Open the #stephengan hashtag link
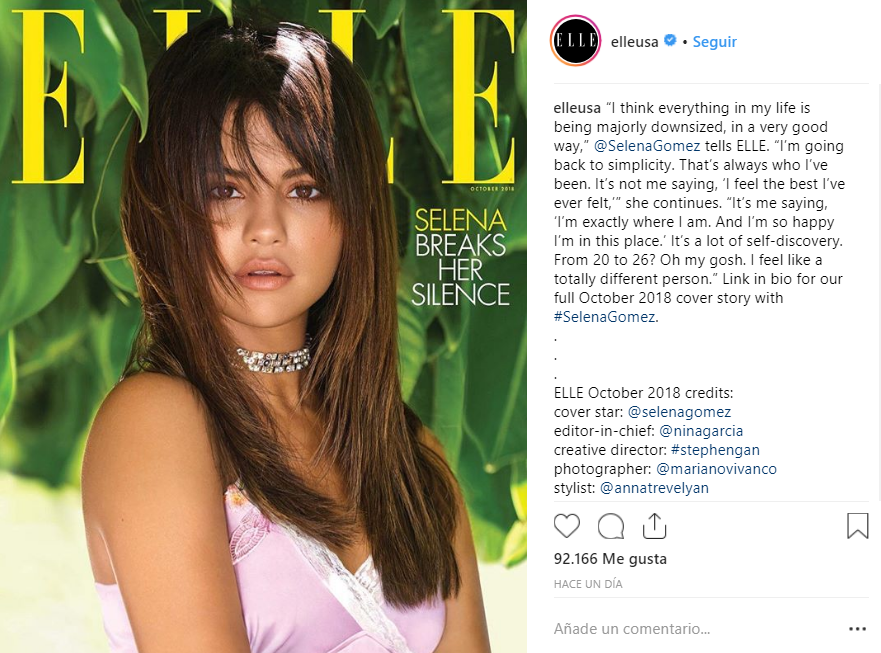881x653 pixels. tap(715, 450)
